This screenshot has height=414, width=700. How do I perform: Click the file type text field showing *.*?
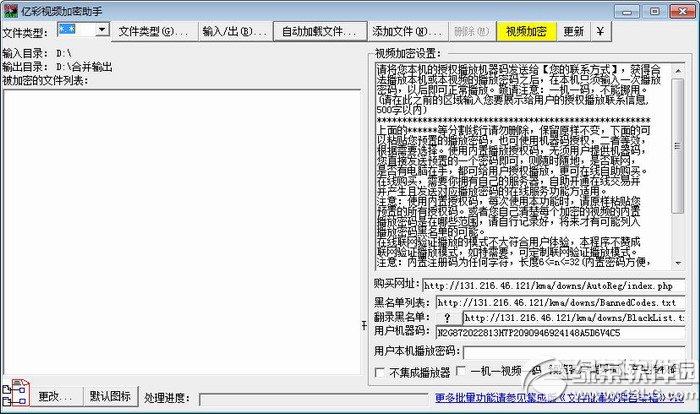[x=76, y=30]
